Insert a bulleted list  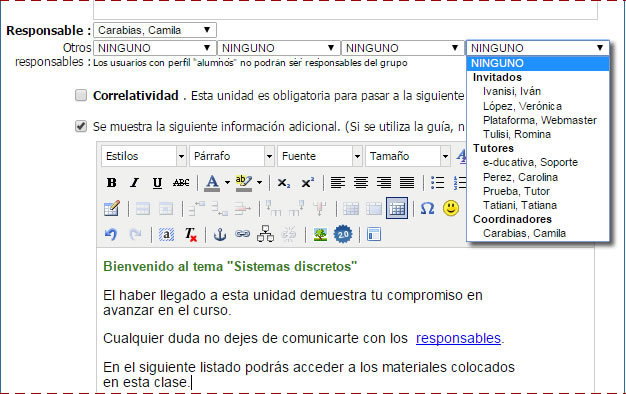(438, 183)
